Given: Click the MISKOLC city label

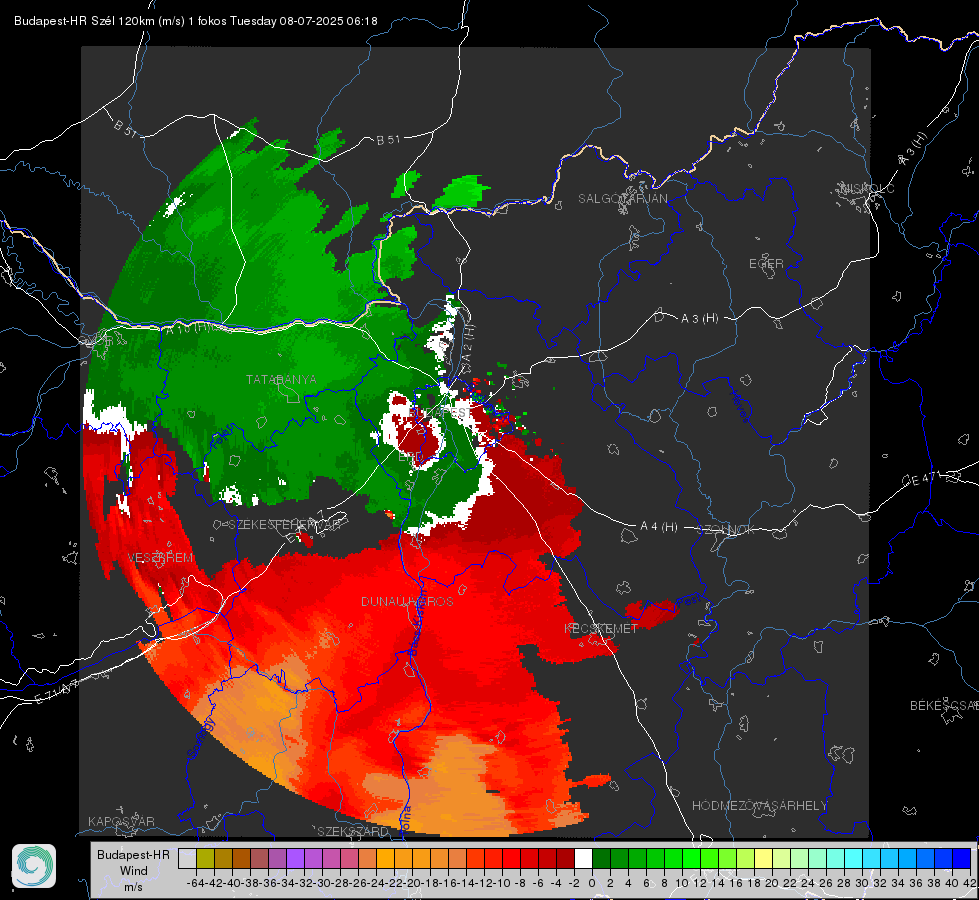Looking at the screenshot, I should coord(867,188).
